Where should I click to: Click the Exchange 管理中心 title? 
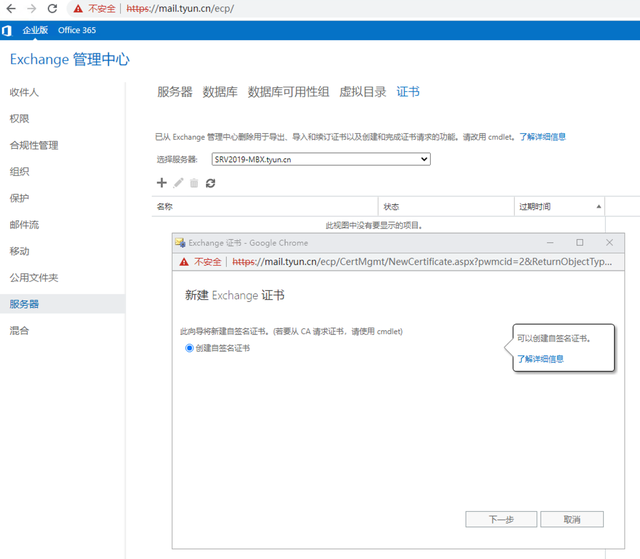pyautogui.click(x=70, y=60)
